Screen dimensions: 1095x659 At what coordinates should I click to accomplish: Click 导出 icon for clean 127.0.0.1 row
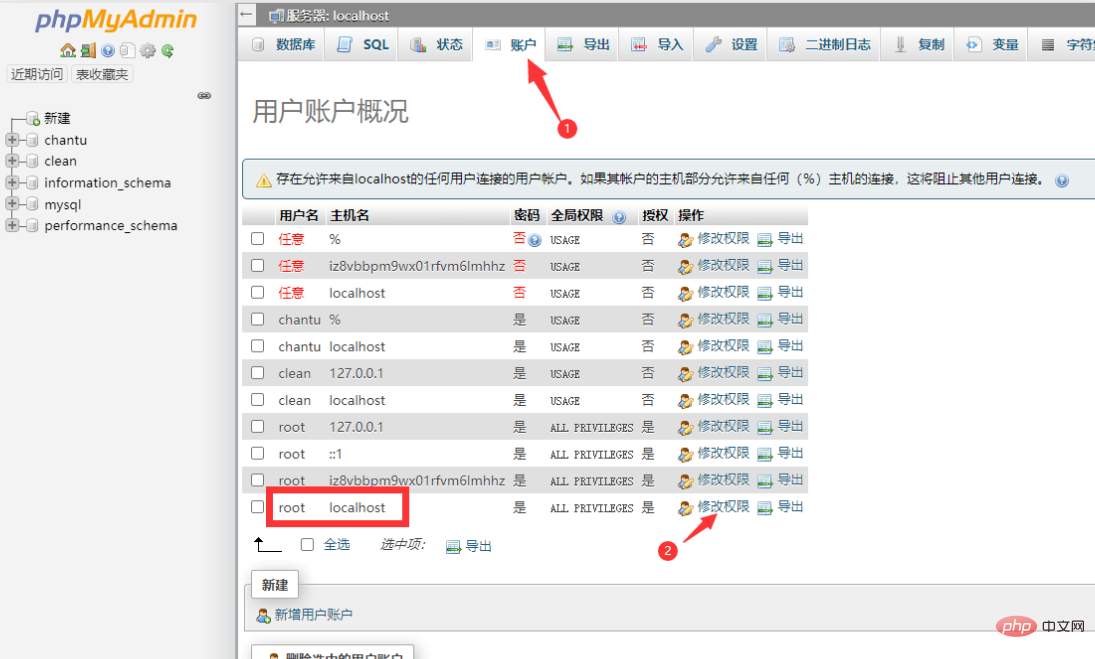coord(765,374)
